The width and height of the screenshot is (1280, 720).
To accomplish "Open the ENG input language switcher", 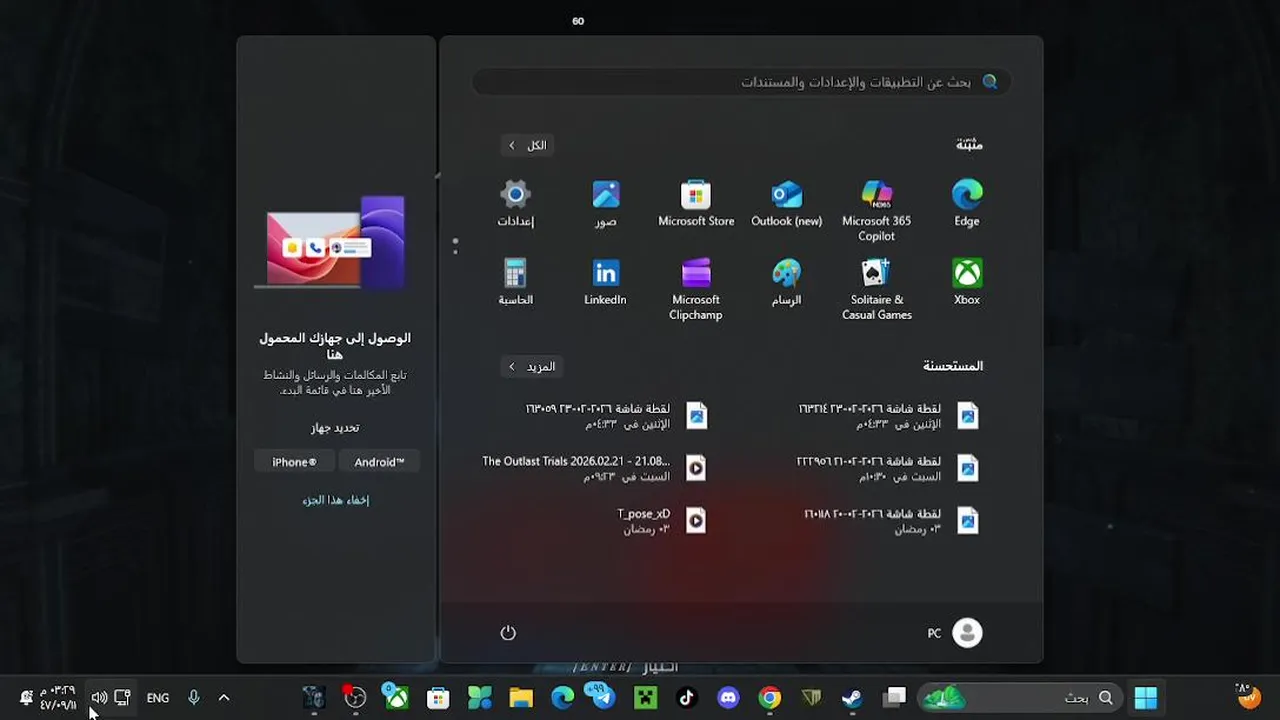I will pyautogui.click(x=158, y=698).
